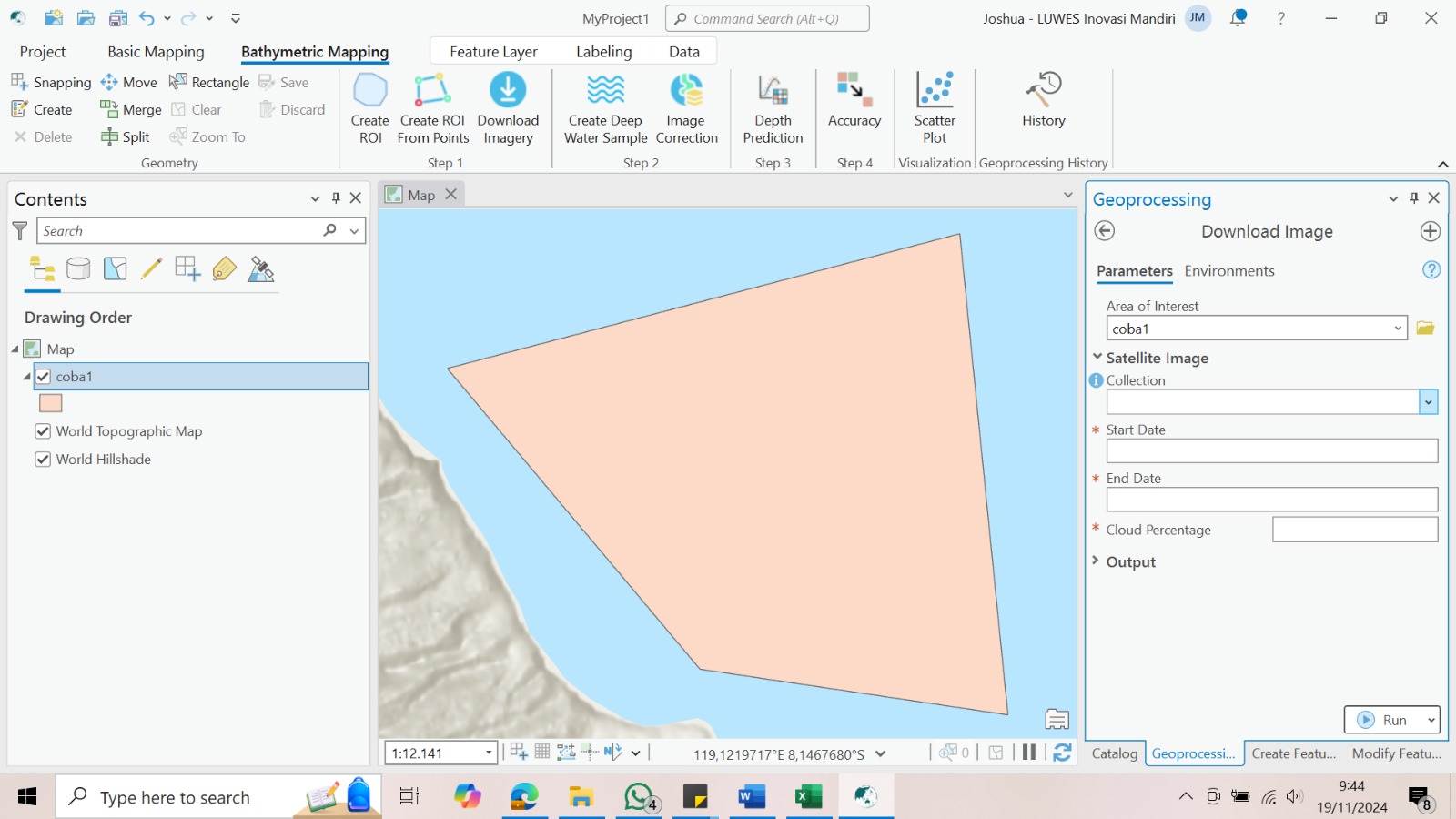This screenshot has width=1456, height=819.
Task: Expand the Output section
Action: coord(1097,561)
